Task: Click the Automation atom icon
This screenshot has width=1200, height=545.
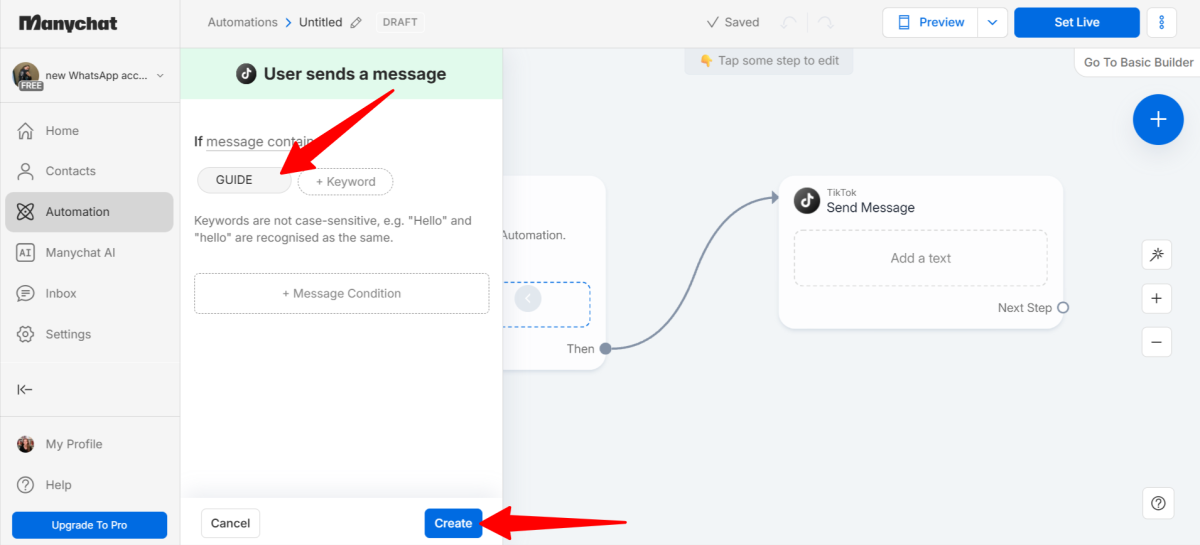Action: point(26,212)
